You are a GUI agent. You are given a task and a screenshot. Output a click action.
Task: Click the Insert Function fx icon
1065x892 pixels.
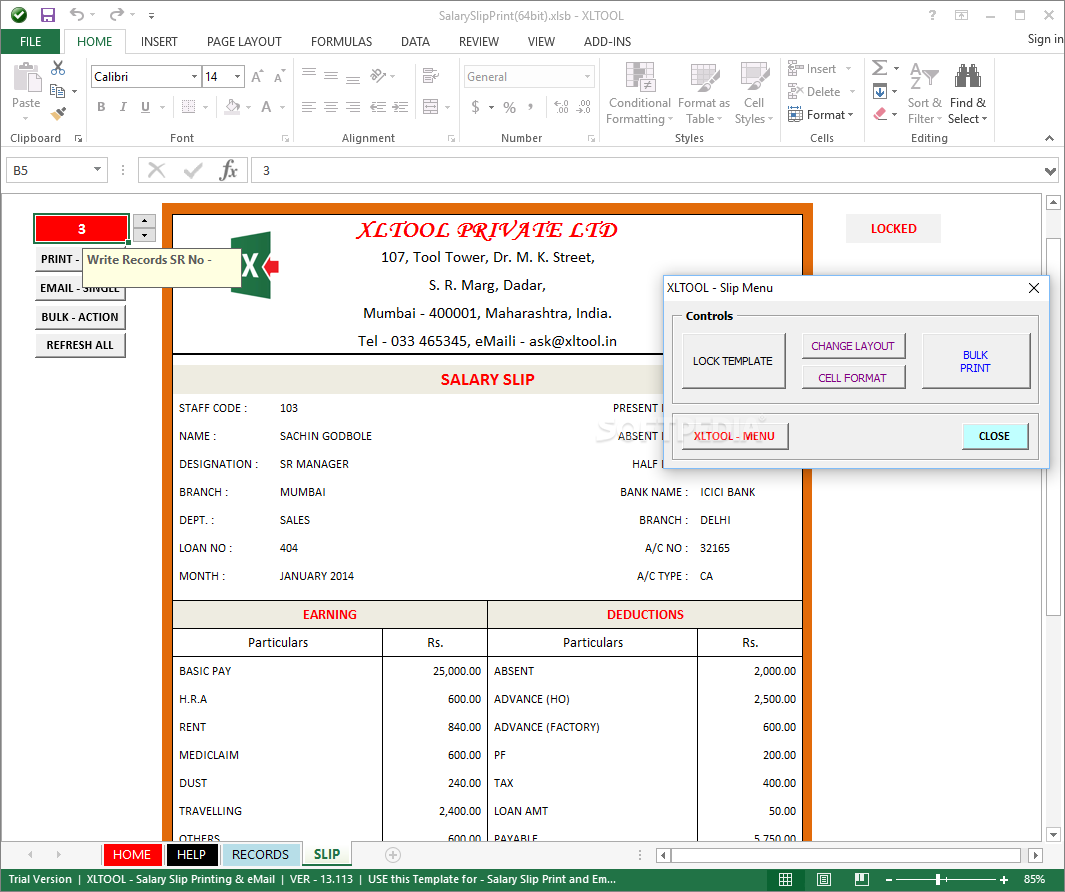[x=228, y=170]
